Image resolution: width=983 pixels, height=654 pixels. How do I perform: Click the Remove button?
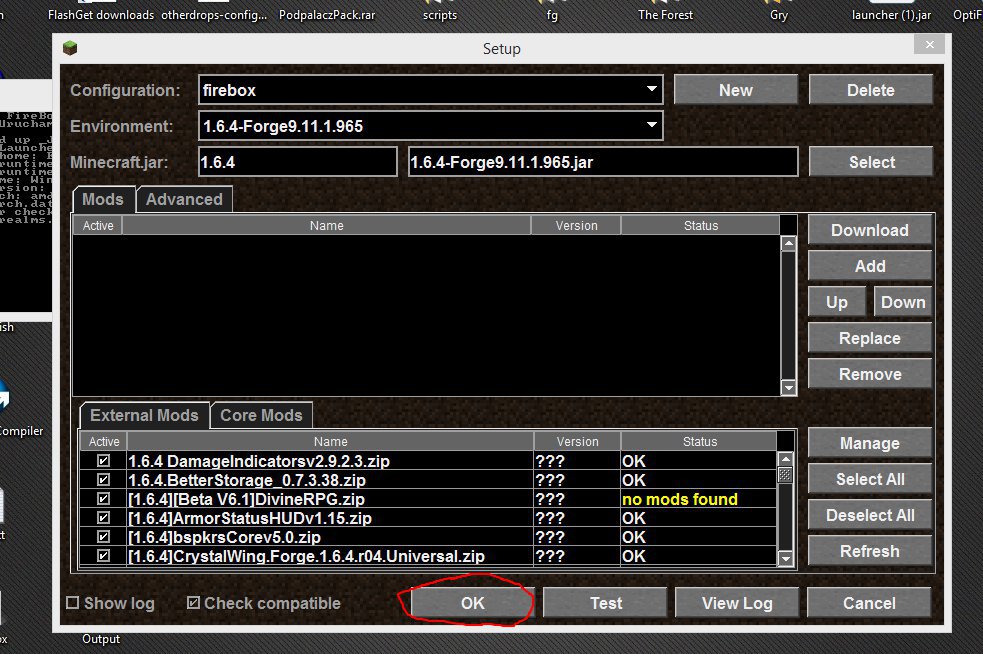click(870, 374)
